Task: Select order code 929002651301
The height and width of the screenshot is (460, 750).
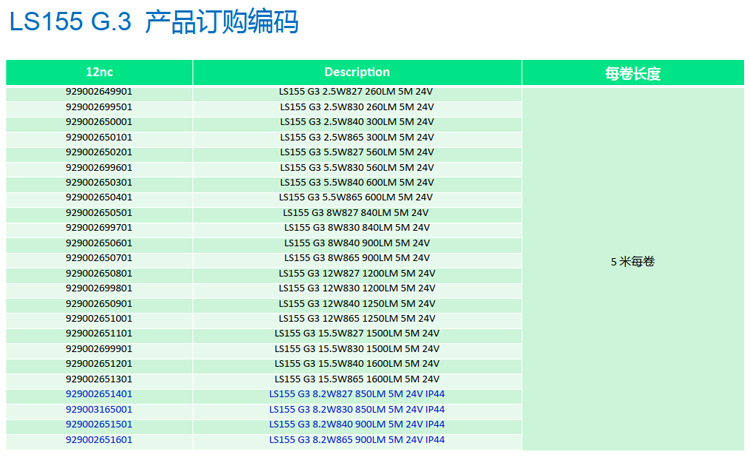Action: tap(99, 379)
